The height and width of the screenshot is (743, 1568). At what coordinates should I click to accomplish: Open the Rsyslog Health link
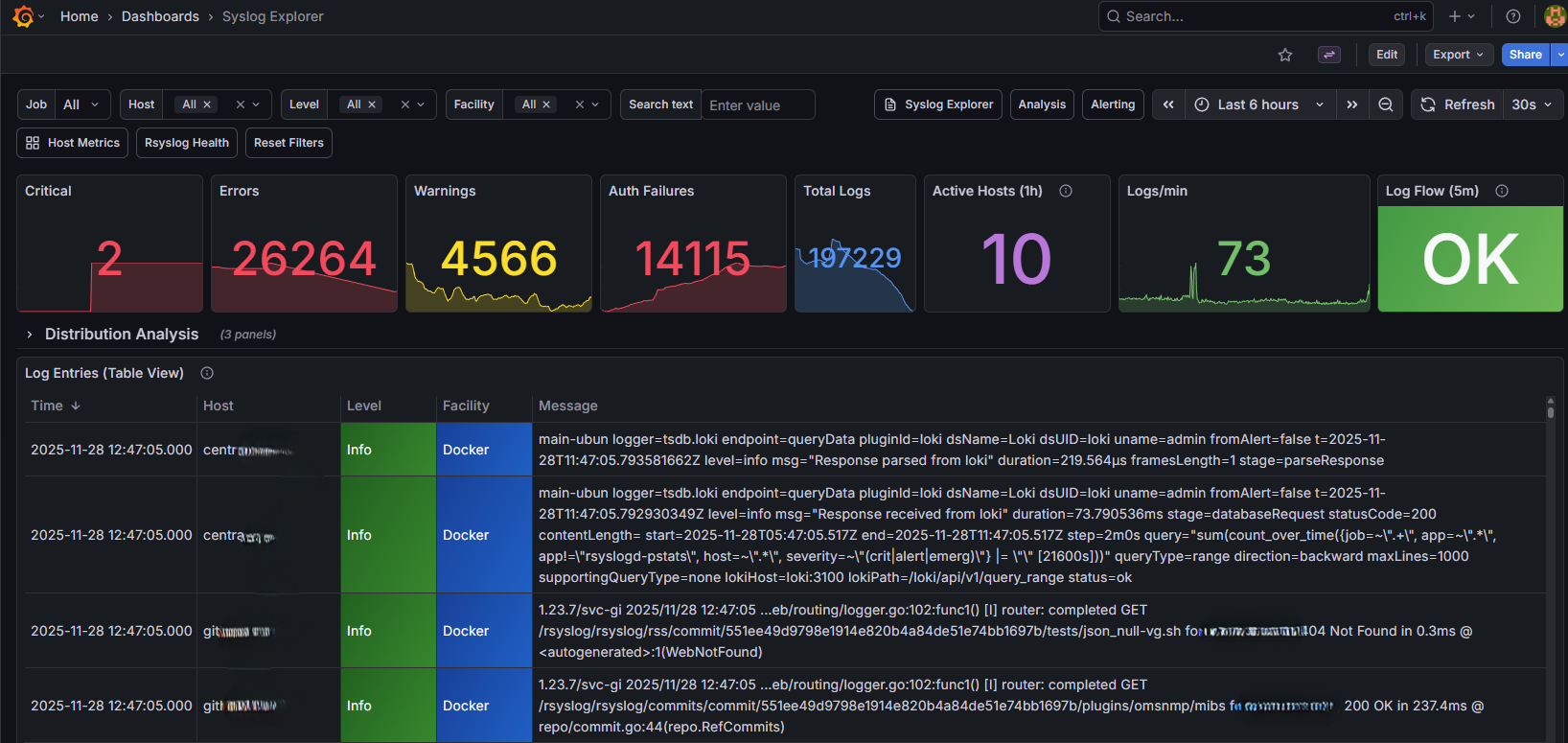click(x=187, y=143)
